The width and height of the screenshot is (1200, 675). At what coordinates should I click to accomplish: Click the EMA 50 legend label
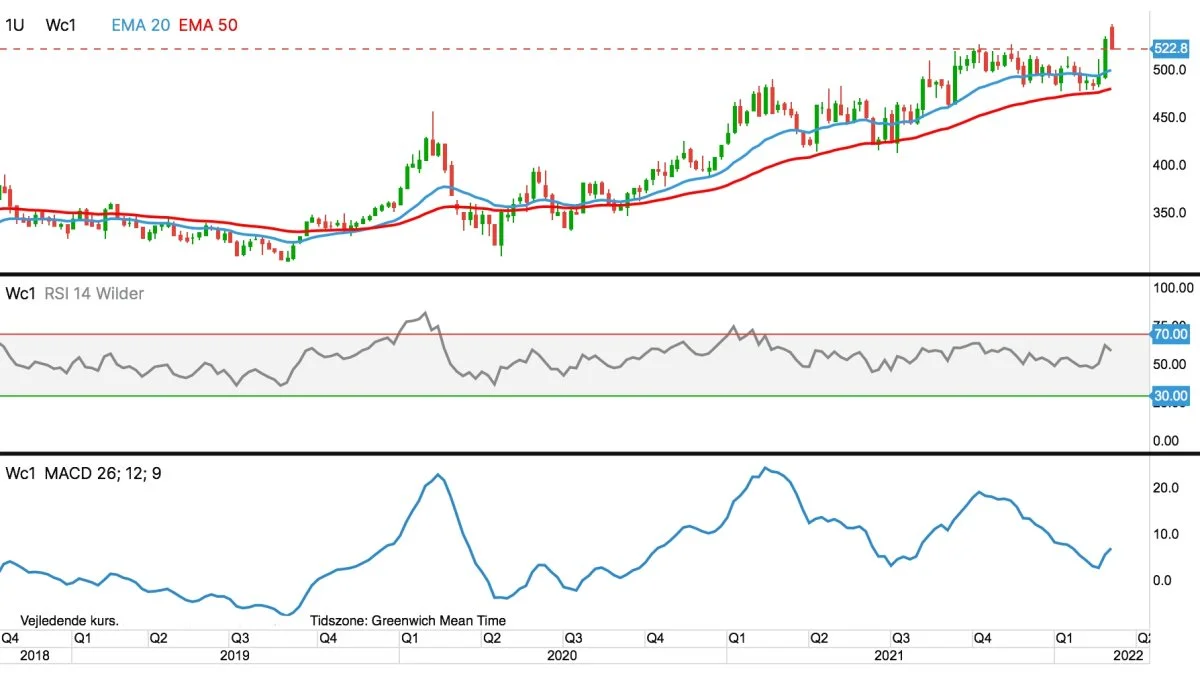208,25
